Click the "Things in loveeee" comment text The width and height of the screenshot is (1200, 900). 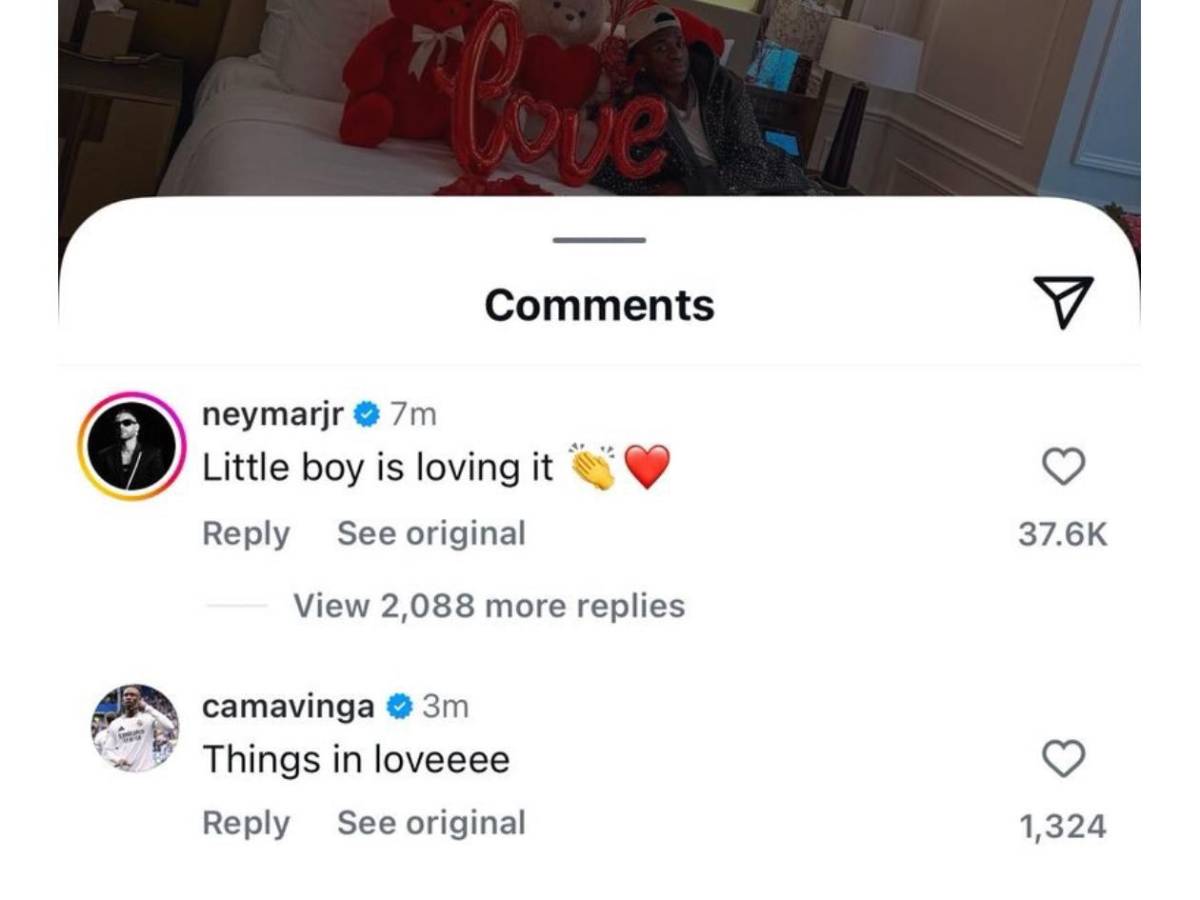pyautogui.click(x=356, y=760)
